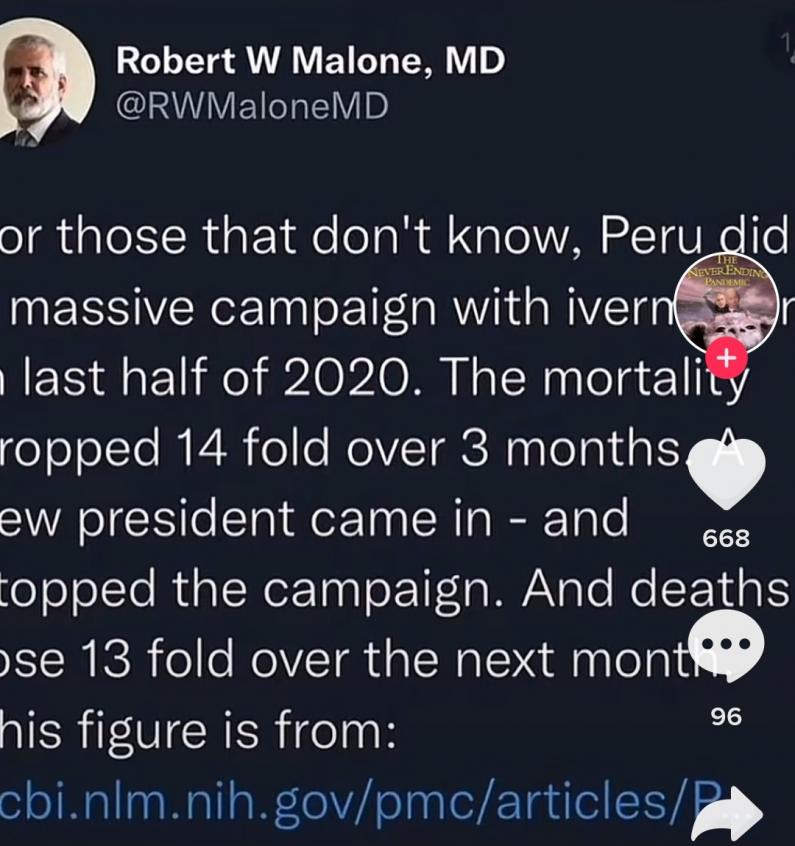Screen dimensions: 795x846
Task: Tap the 96 comments count
Action: pyautogui.click(x=726, y=716)
